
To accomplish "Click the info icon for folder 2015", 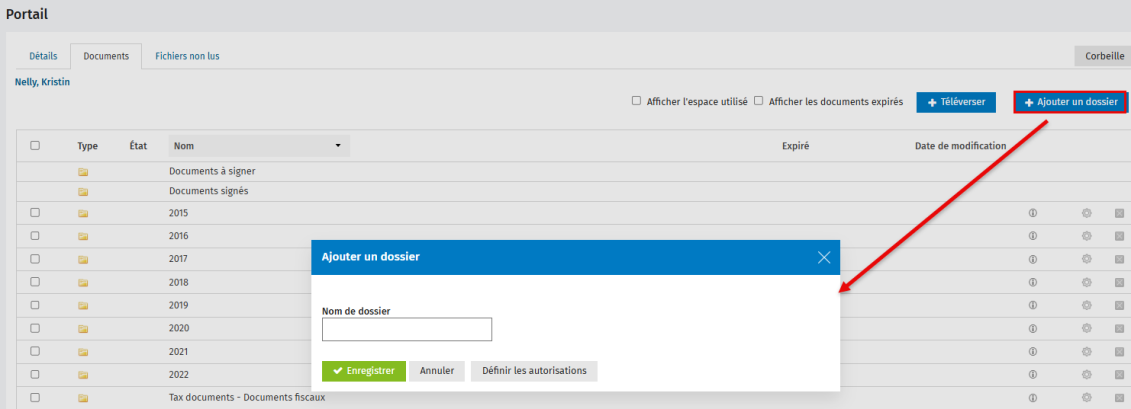I will click(x=1032, y=213).
